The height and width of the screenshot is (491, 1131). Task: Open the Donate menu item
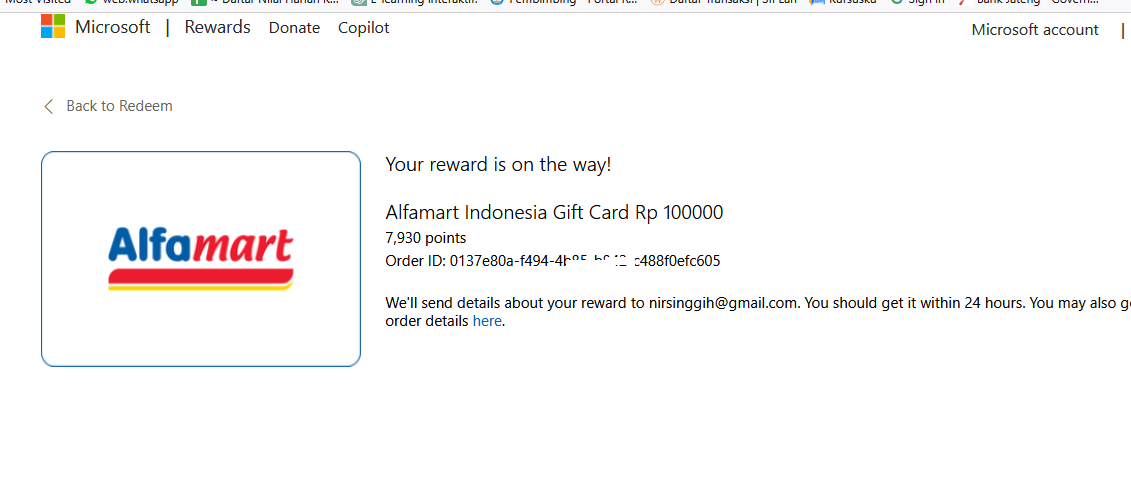294,28
